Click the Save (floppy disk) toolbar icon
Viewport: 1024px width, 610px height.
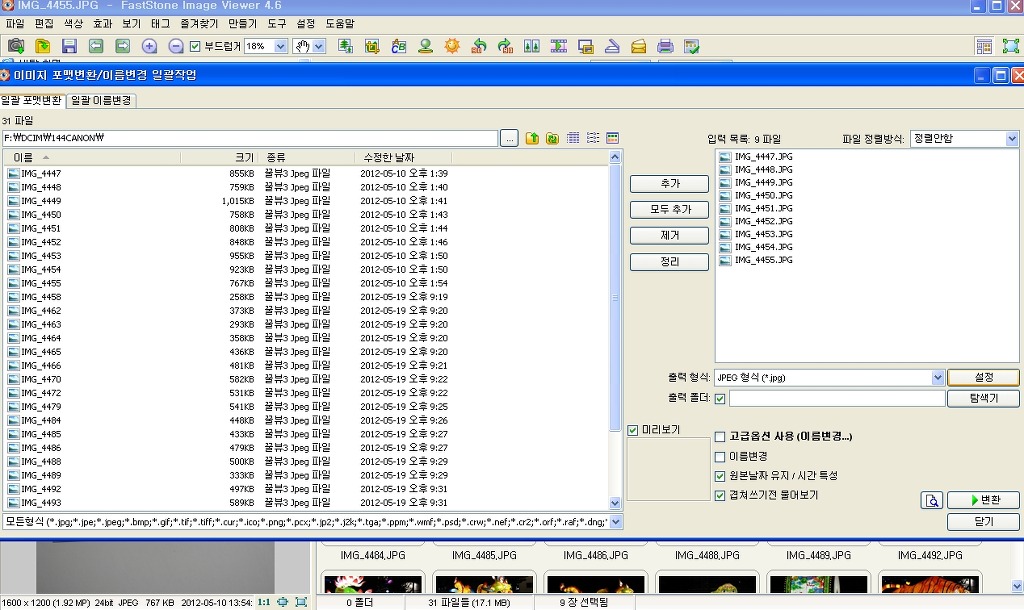[69, 46]
